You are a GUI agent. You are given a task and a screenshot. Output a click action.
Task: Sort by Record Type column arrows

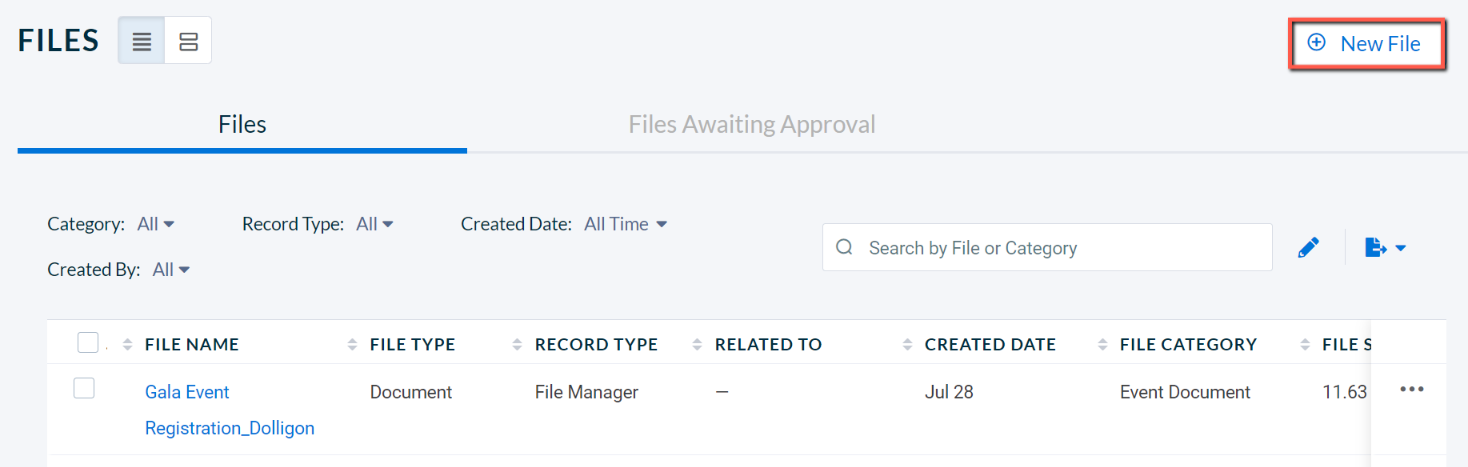[x=517, y=345]
